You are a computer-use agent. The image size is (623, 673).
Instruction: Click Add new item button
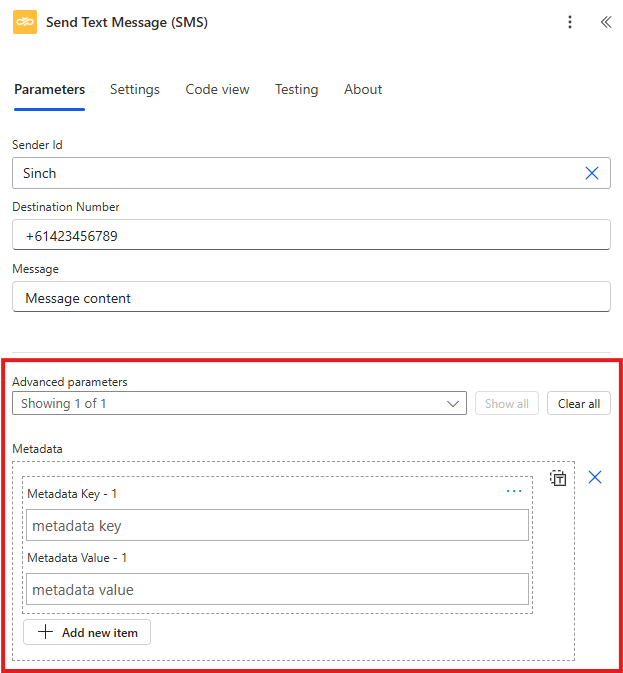point(87,632)
